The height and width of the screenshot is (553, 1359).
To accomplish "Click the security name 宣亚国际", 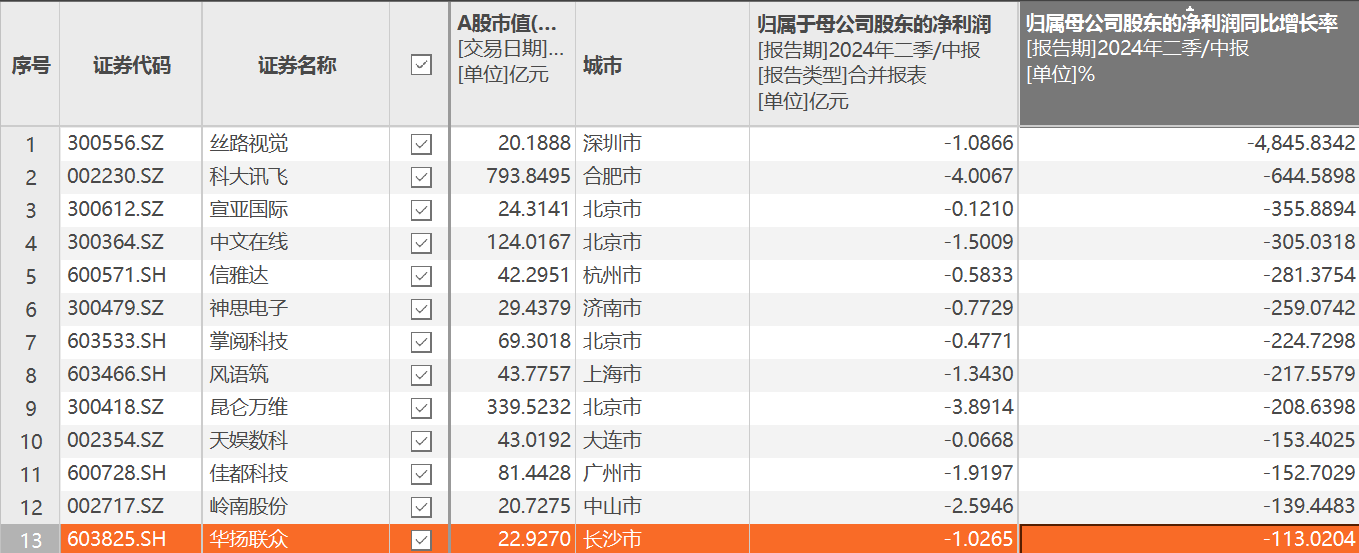I will [x=249, y=210].
